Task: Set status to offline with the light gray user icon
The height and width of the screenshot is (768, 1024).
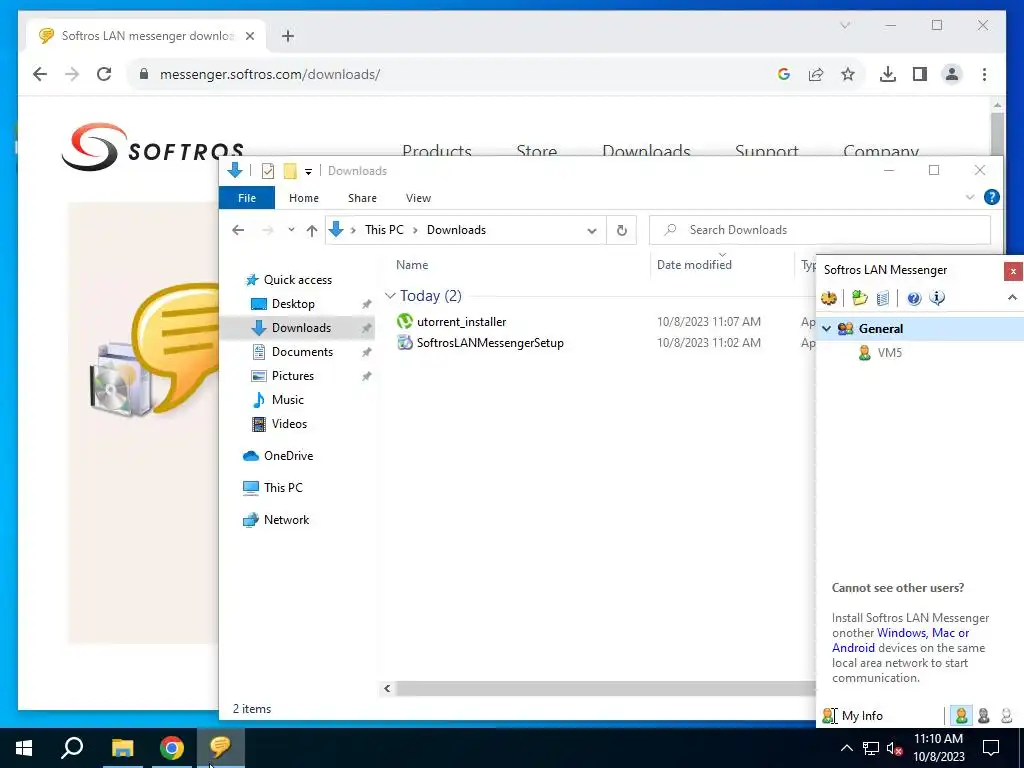Action: point(1006,716)
